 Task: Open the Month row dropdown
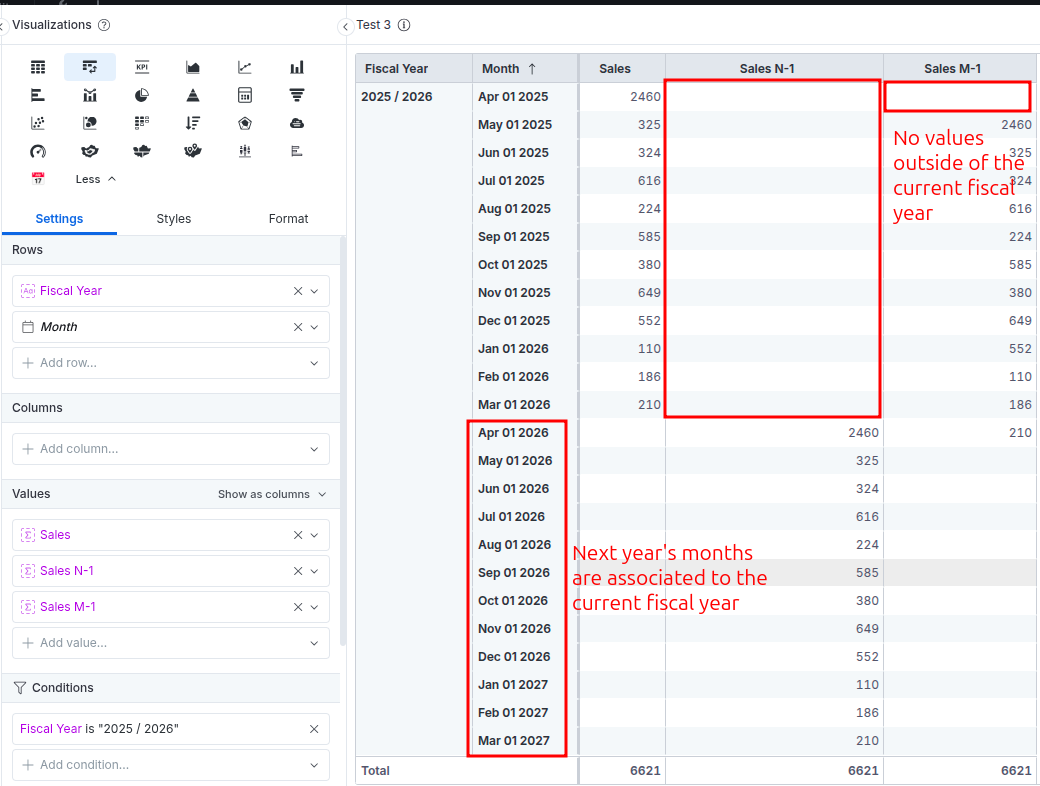coord(314,327)
